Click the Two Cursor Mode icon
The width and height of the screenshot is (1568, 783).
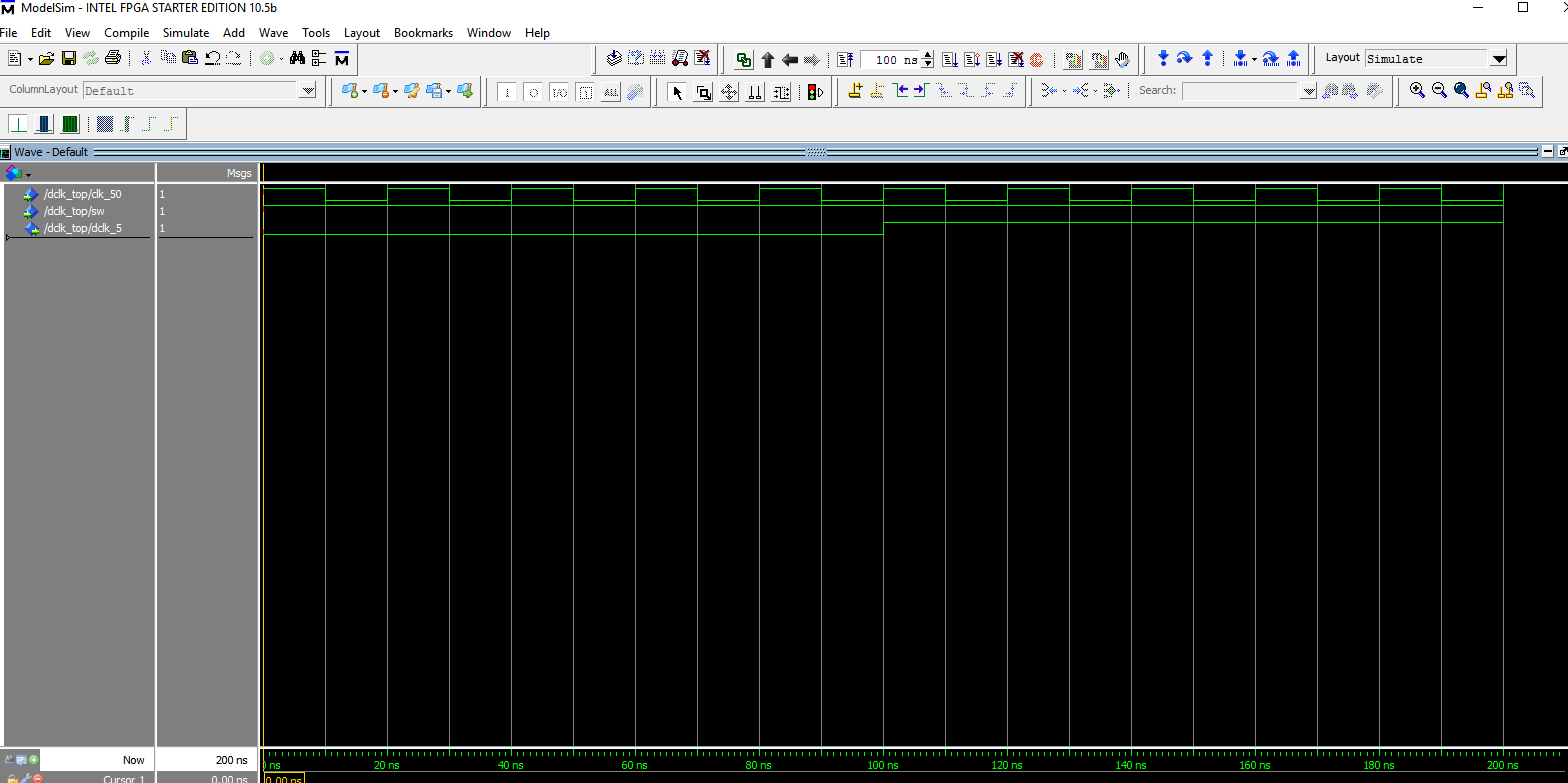(755, 92)
